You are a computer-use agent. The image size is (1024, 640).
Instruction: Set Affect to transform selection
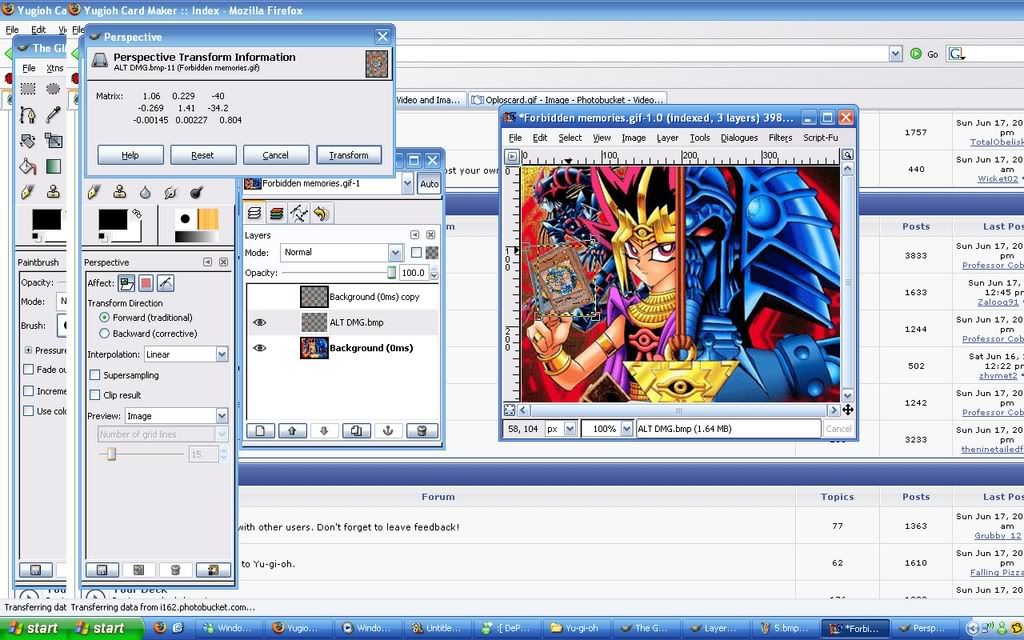(146, 283)
